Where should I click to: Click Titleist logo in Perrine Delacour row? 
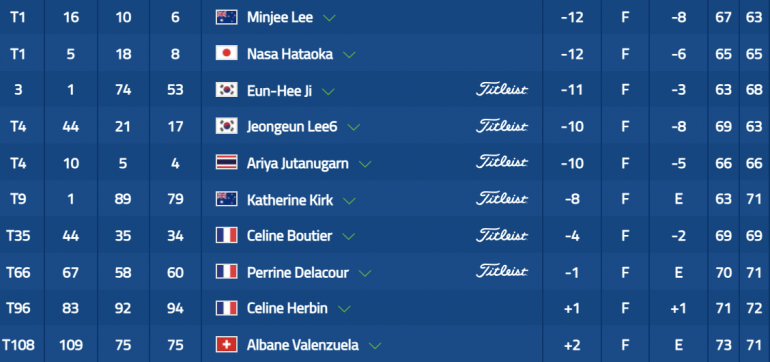click(x=502, y=271)
